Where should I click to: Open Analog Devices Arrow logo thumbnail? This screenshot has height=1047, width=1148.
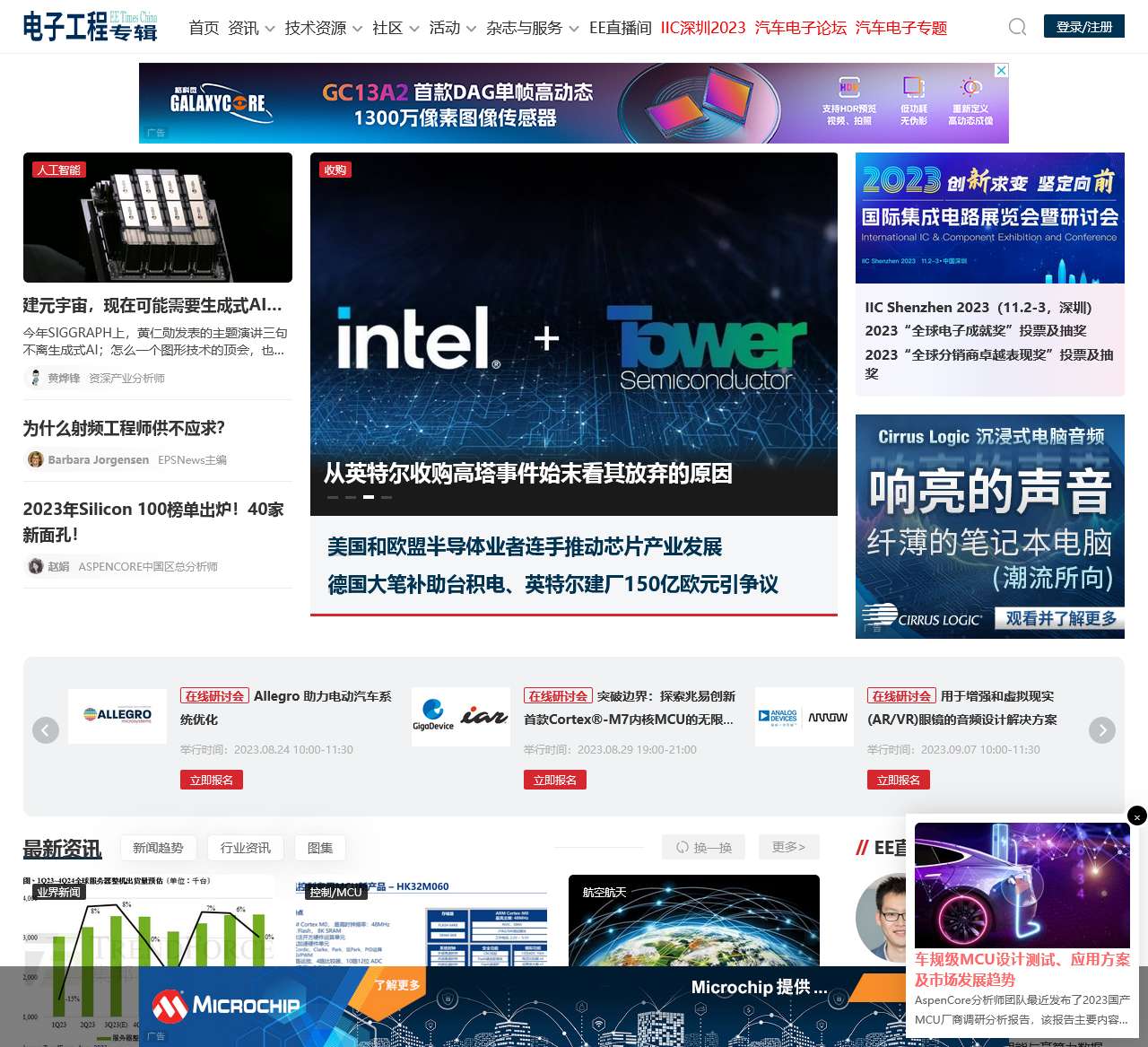coord(804,716)
